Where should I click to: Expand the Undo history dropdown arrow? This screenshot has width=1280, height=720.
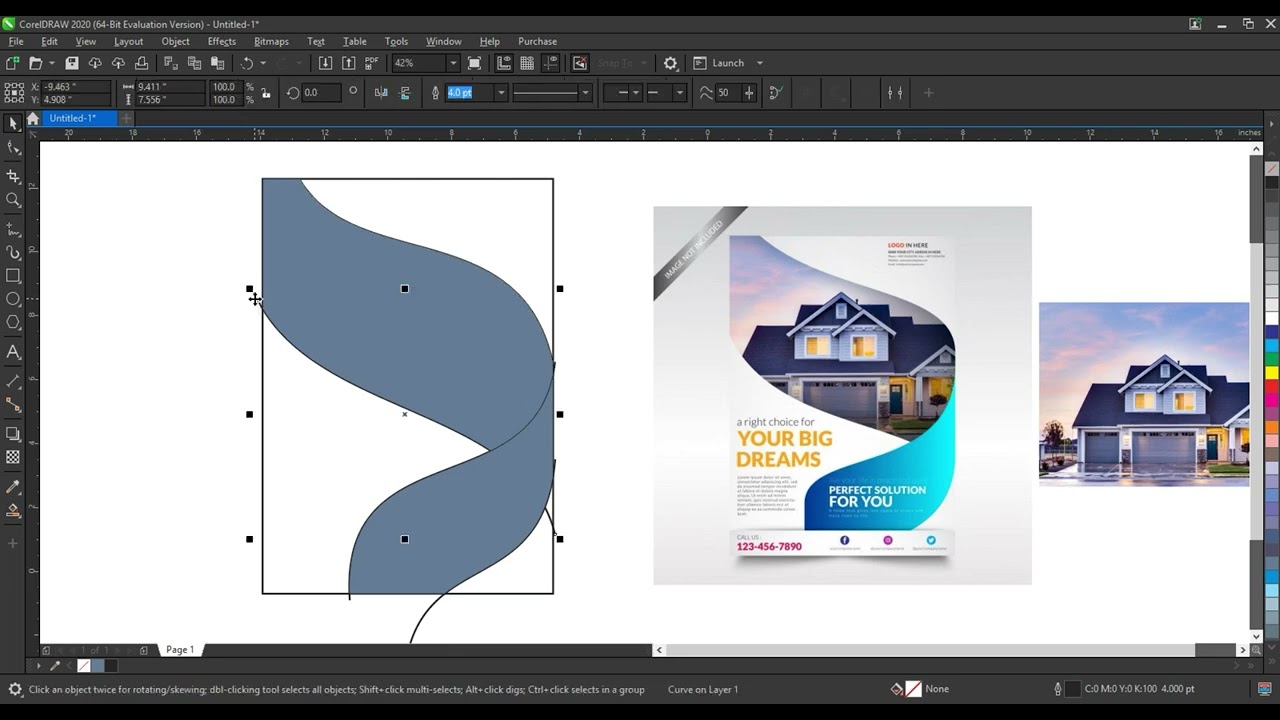[x=263, y=63]
